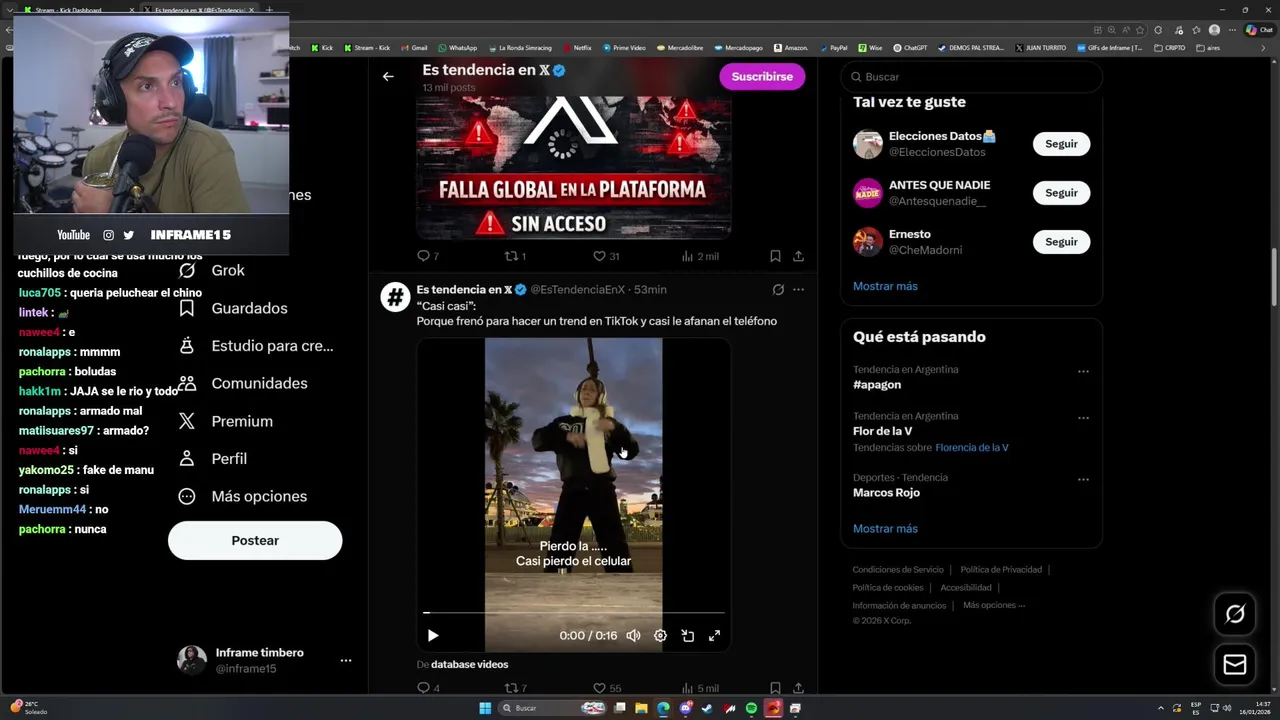Open Grok from the sidebar

(x=211, y=270)
